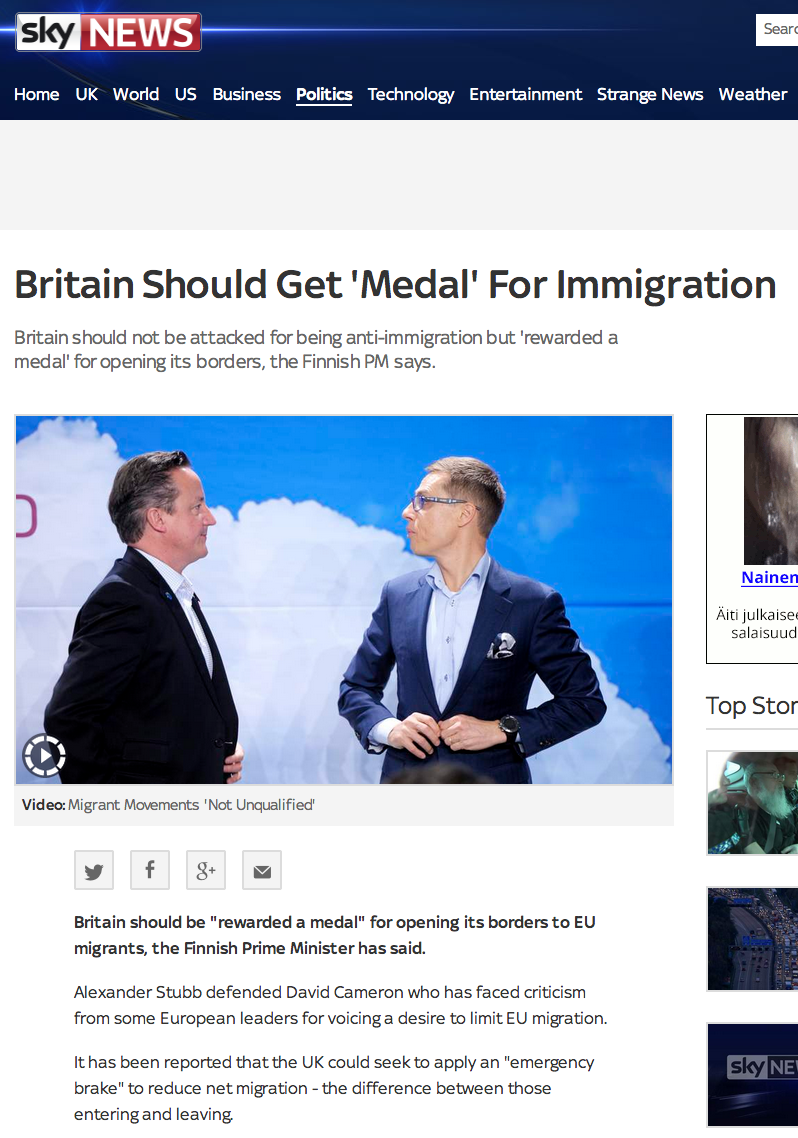Share article on Google Plus
Image resolution: width=798 pixels, height=1138 pixels.
point(206,870)
